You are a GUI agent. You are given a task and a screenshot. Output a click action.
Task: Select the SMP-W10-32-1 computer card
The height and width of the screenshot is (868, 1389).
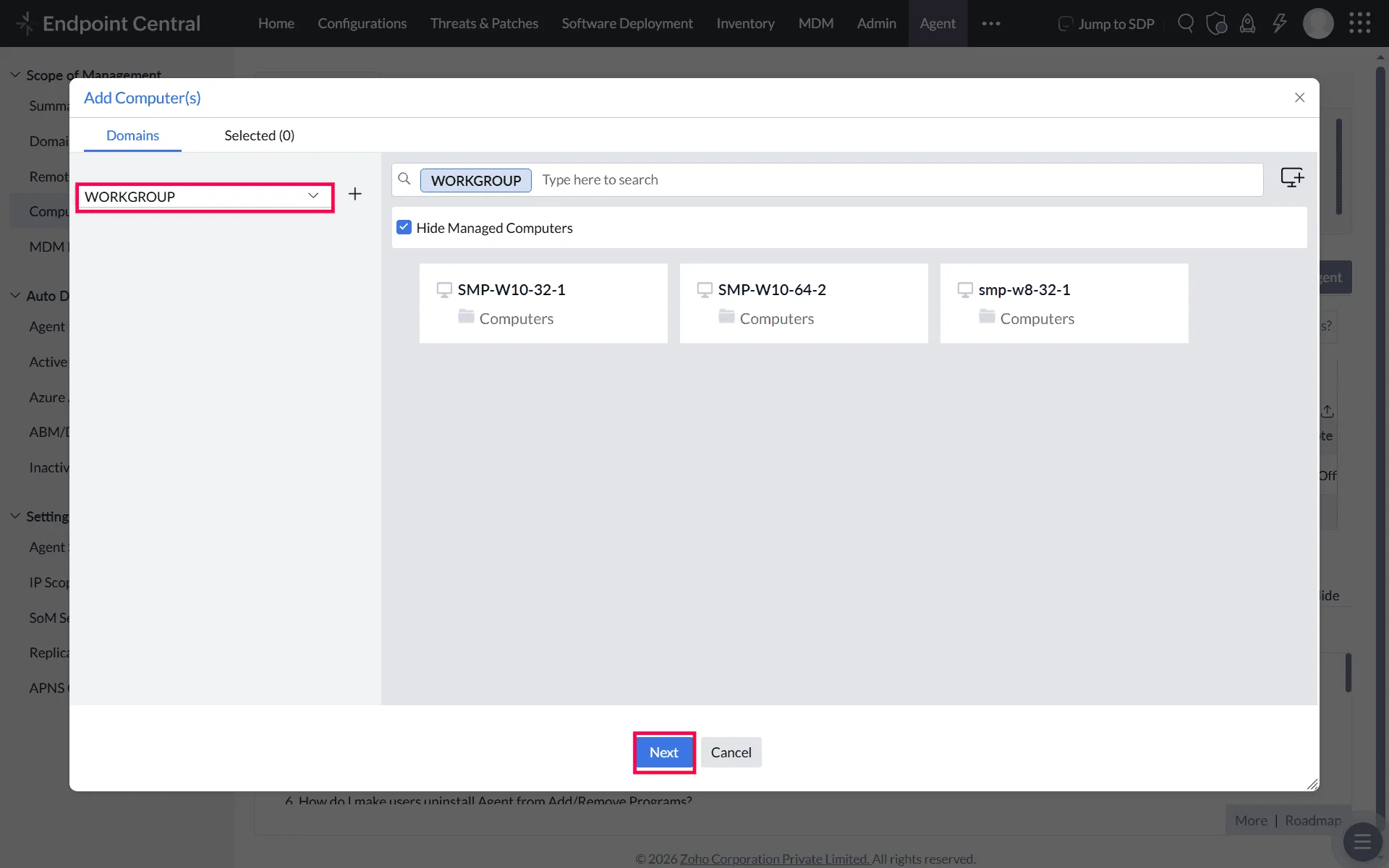coord(543,303)
